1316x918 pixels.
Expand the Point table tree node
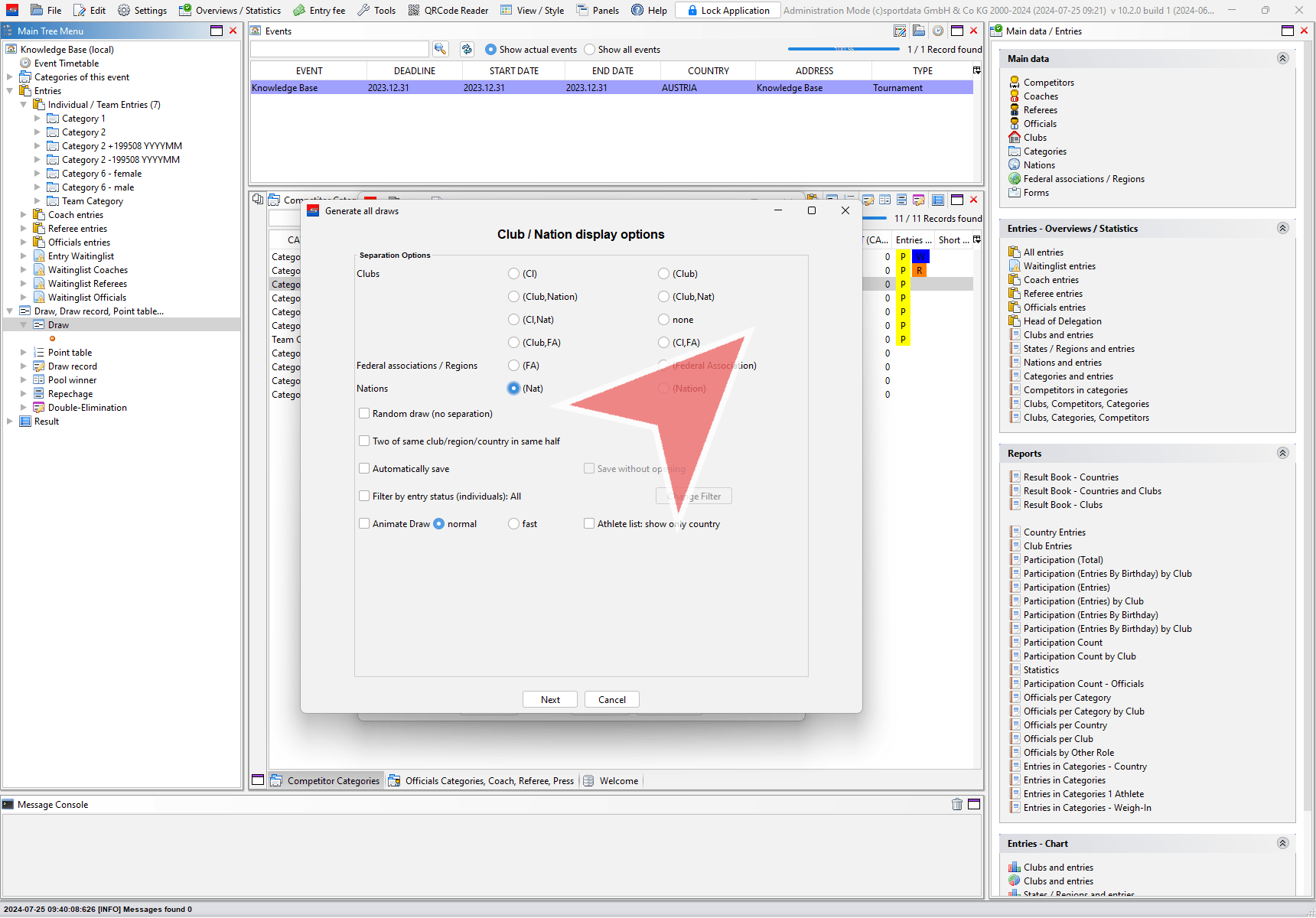click(x=24, y=353)
